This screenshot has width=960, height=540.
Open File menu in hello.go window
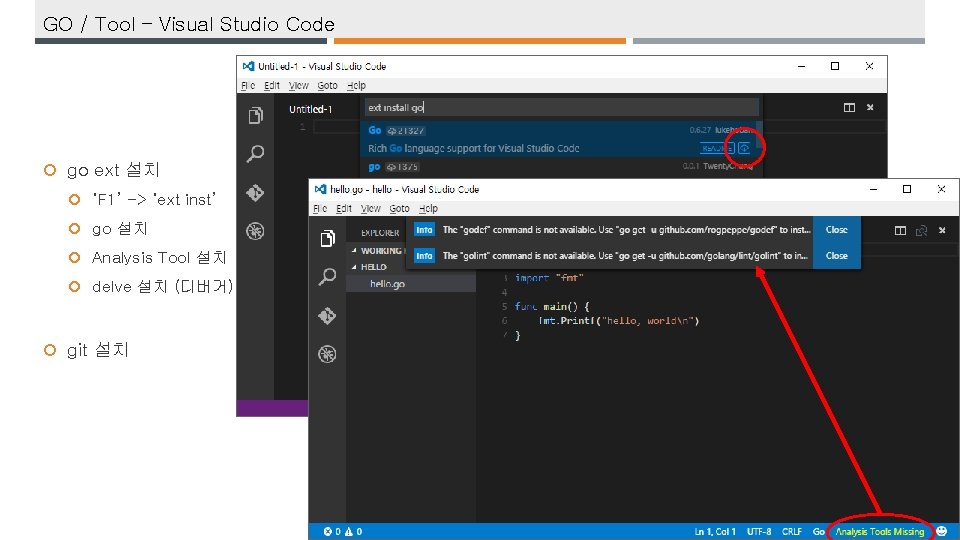click(320, 208)
